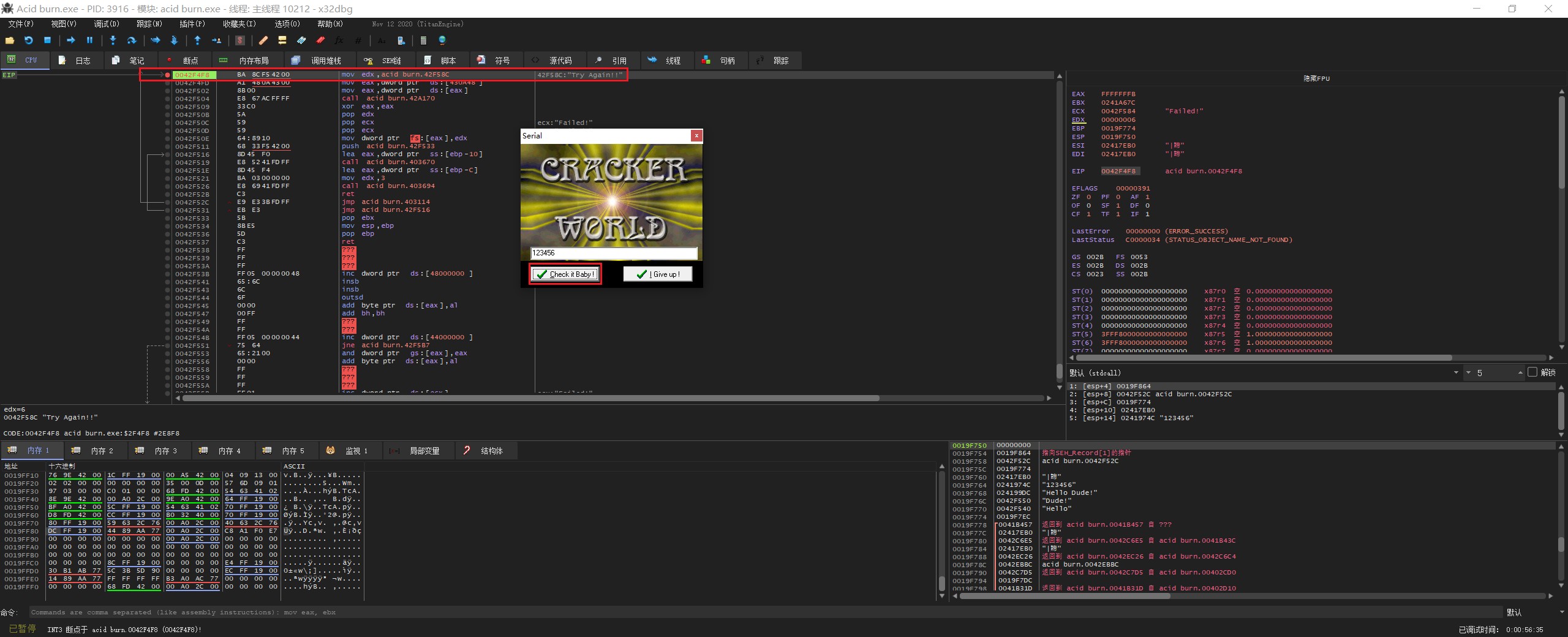Decrease argument count with the down arrow
The width and height of the screenshot is (1568, 637).
(1469, 372)
